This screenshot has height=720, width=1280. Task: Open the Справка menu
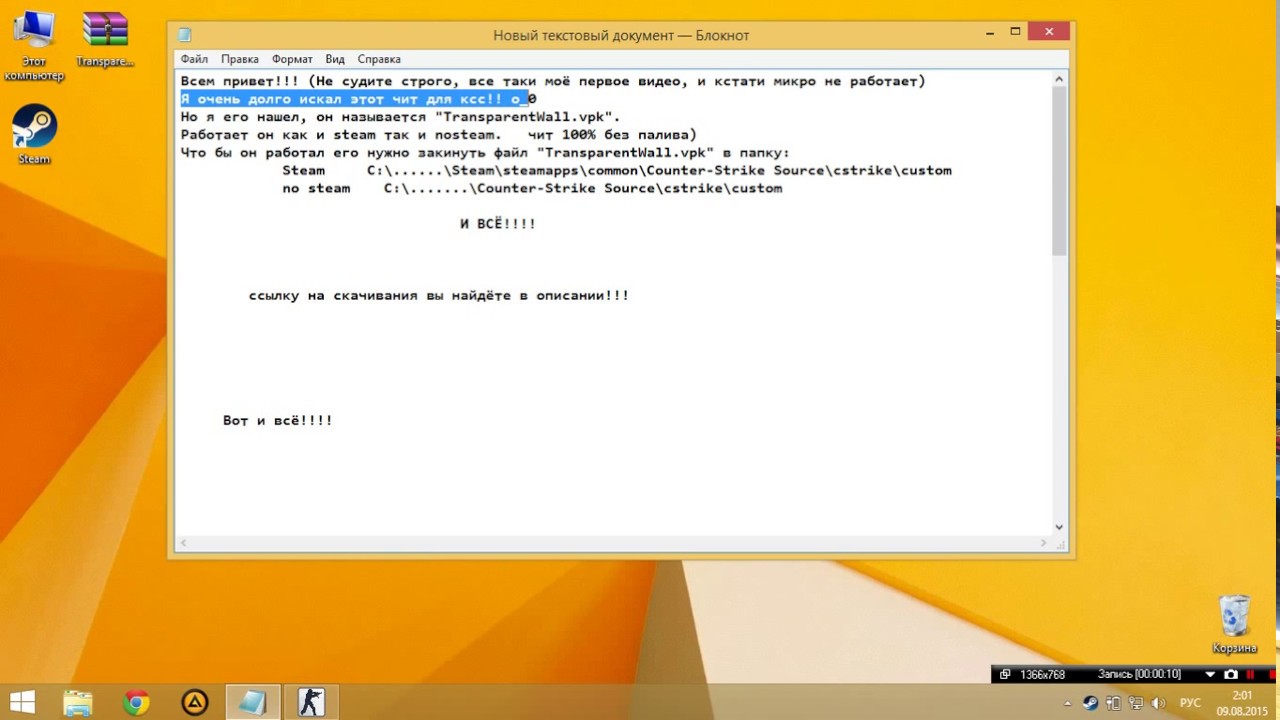(x=379, y=59)
